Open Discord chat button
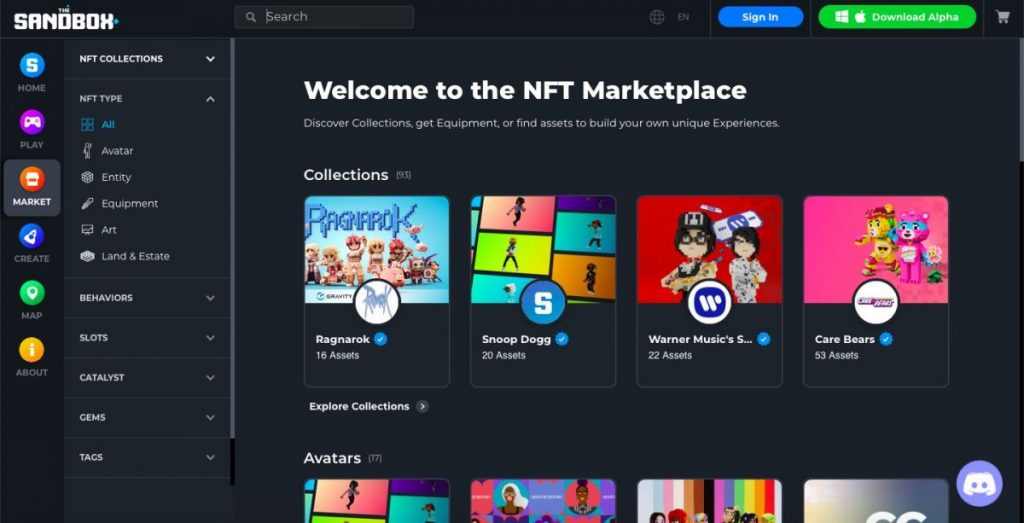This screenshot has height=523, width=1024. tap(979, 484)
